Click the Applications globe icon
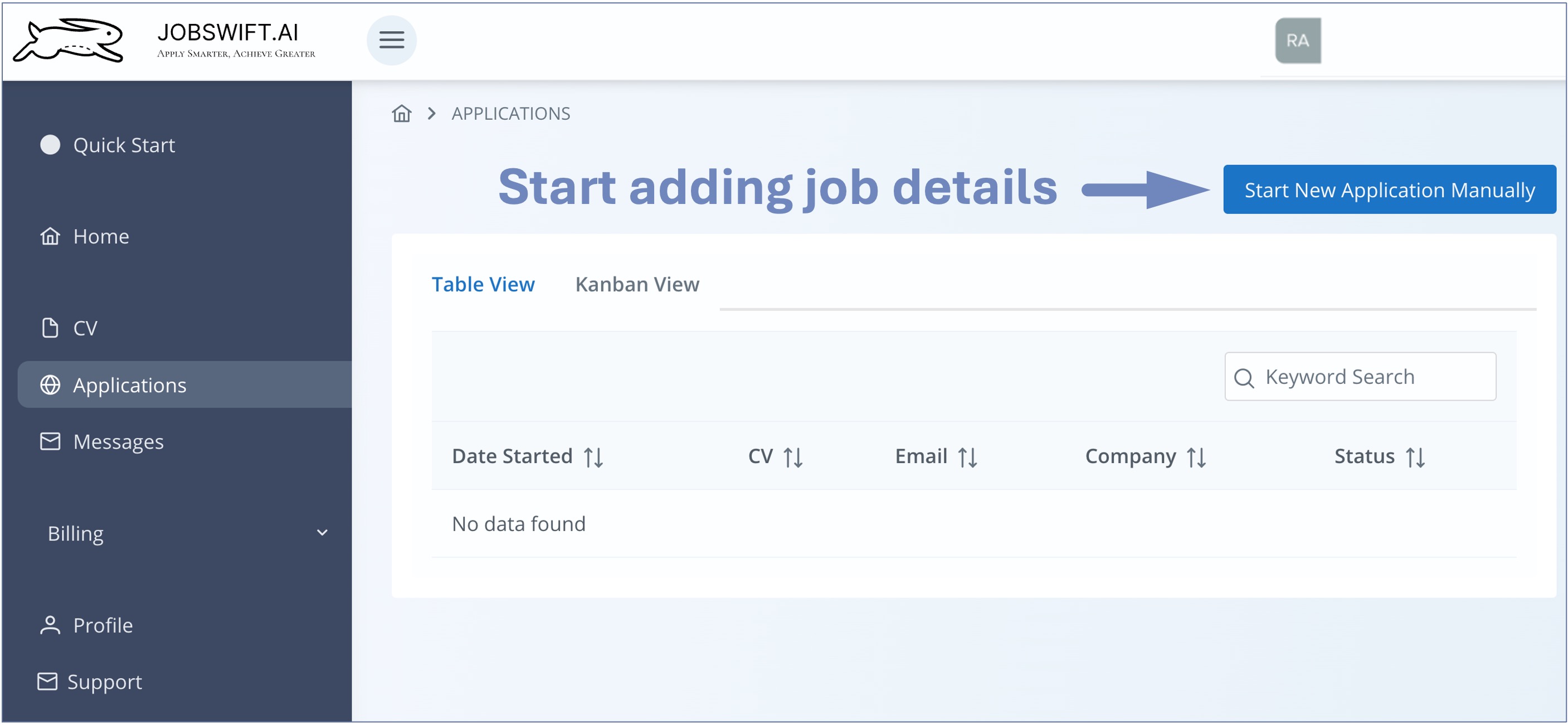 tap(50, 385)
